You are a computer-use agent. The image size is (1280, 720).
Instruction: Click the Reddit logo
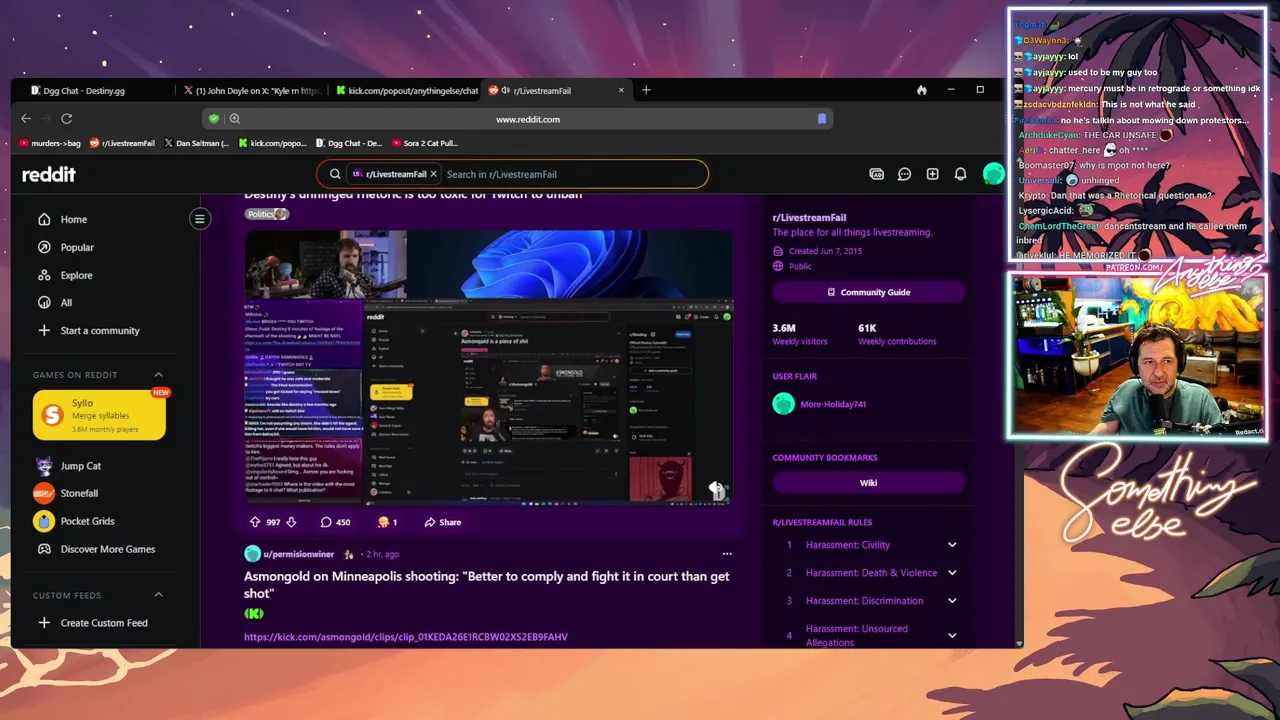pyautogui.click(x=49, y=174)
